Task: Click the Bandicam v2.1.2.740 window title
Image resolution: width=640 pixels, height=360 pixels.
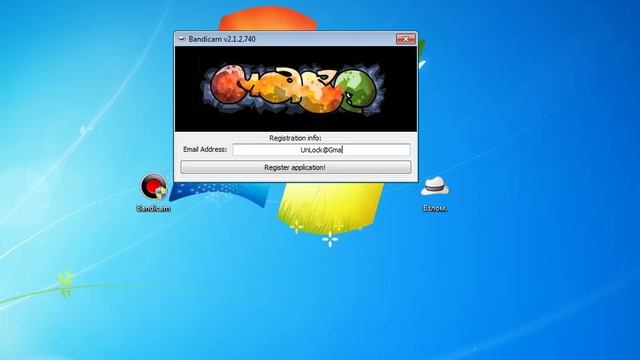Action: coord(222,39)
